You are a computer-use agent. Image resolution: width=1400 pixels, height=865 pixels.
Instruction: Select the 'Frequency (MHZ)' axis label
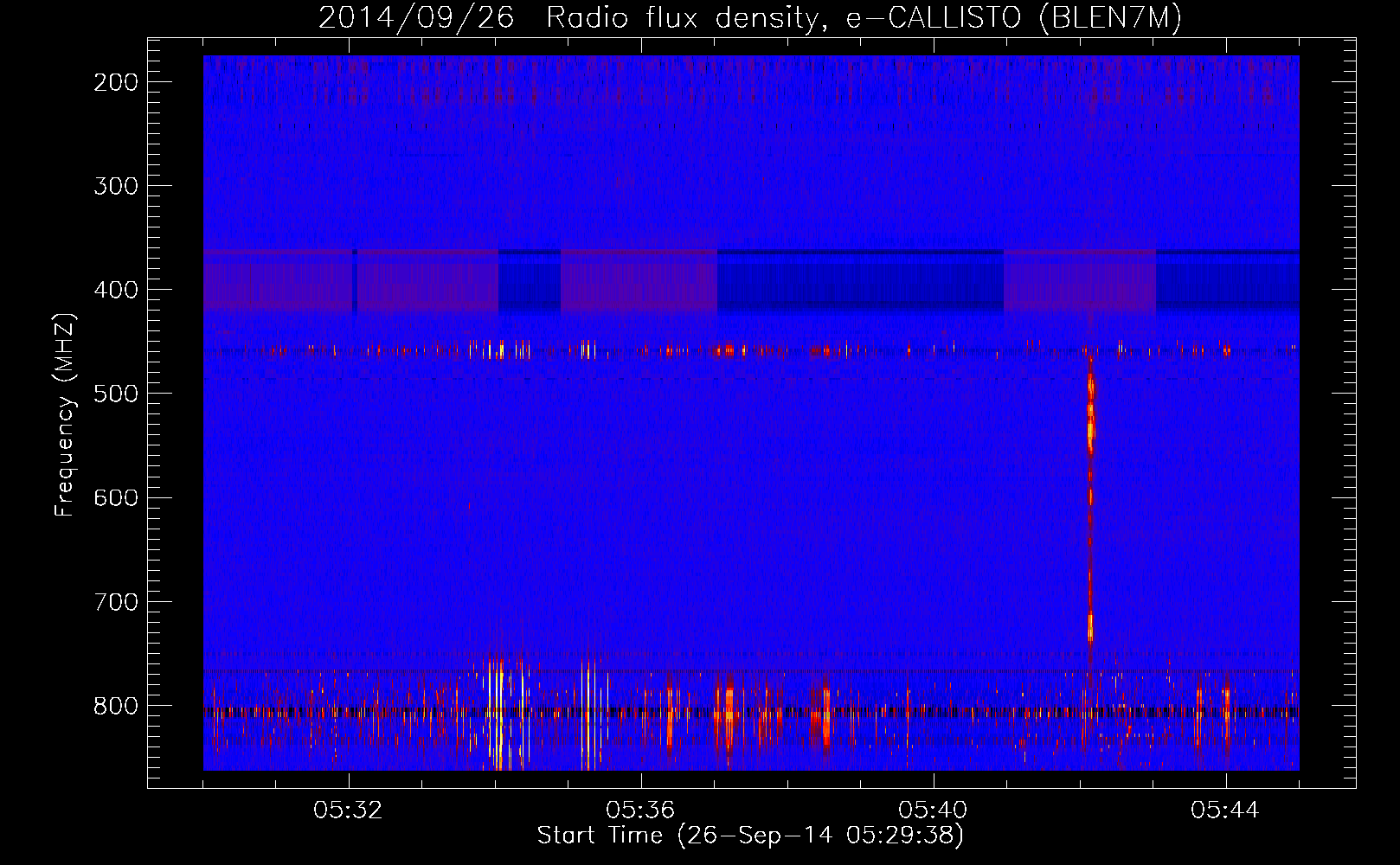point(65,415)
